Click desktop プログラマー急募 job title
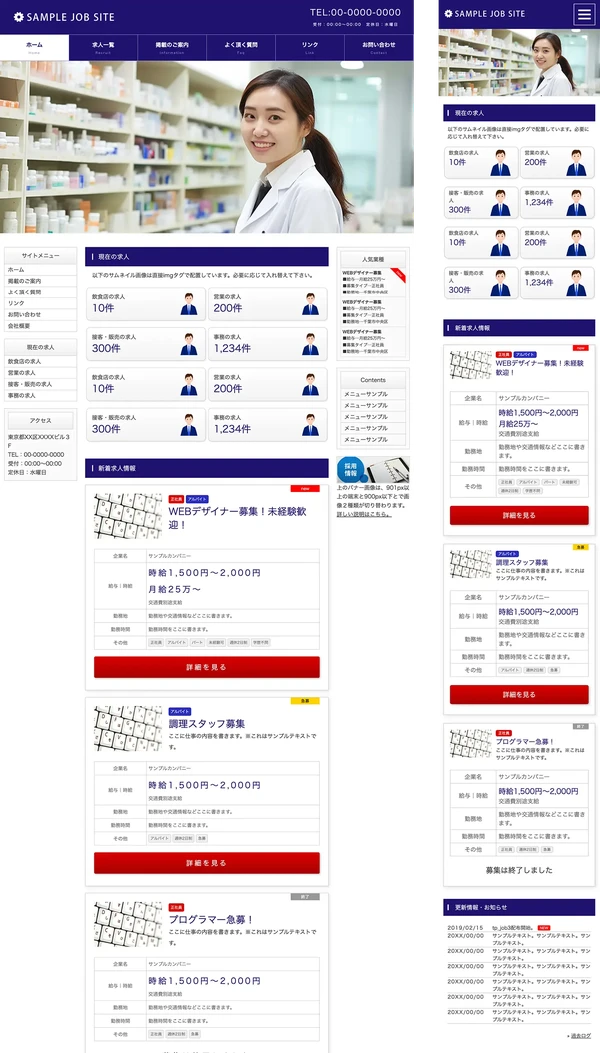 [x=211, y=919]
